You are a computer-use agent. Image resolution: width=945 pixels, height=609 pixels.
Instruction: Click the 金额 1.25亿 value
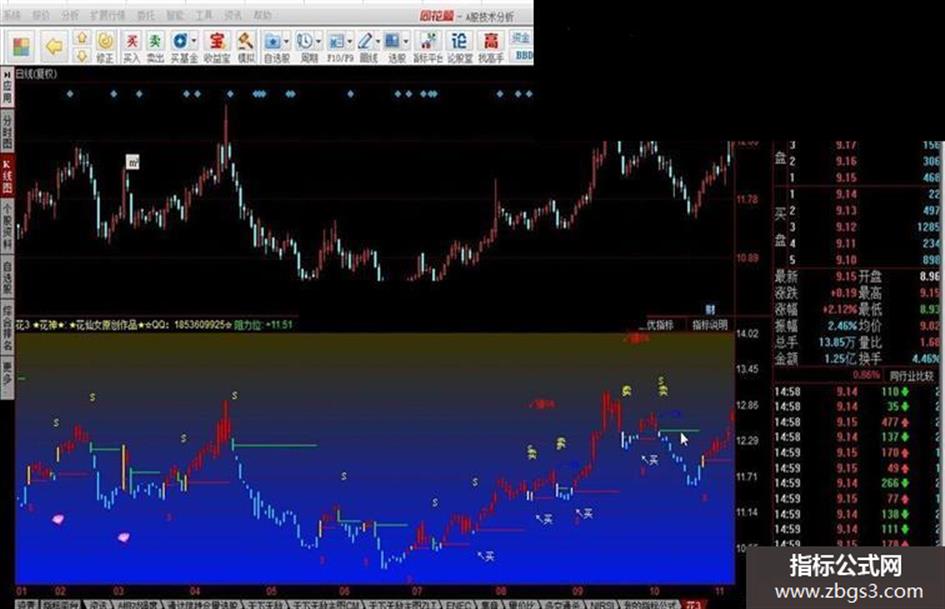pyautogui.click(x=840, y=359)
